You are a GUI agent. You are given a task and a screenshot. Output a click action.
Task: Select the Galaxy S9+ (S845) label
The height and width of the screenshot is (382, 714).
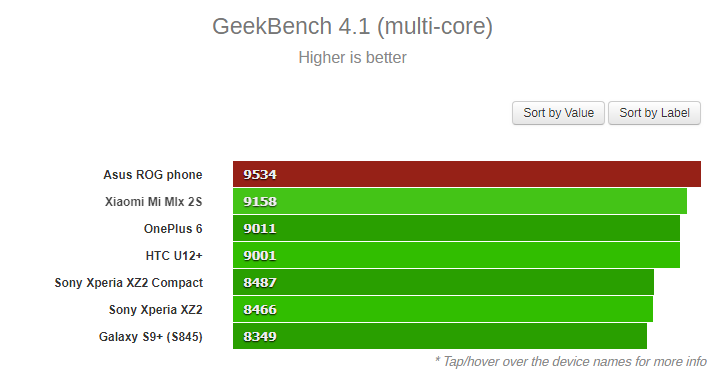point(151,337)
